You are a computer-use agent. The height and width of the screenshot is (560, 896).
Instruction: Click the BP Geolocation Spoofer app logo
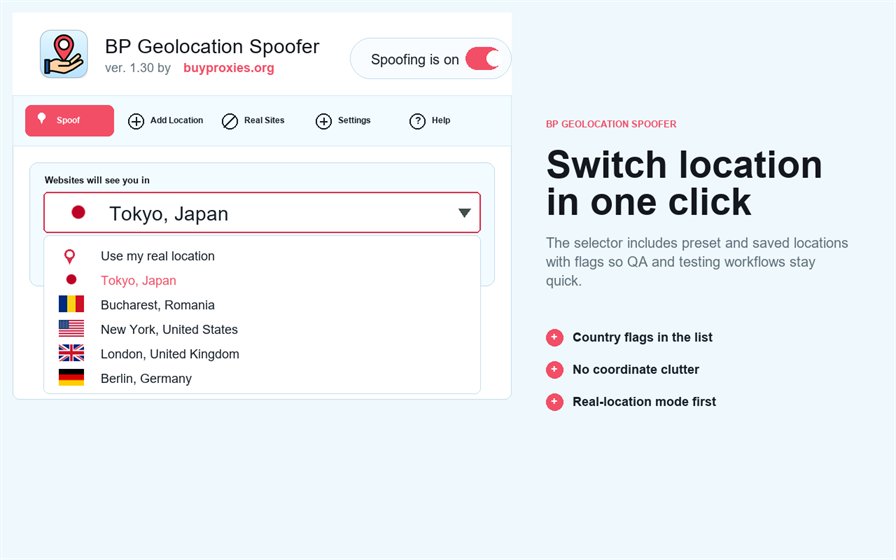coord(63,54)
